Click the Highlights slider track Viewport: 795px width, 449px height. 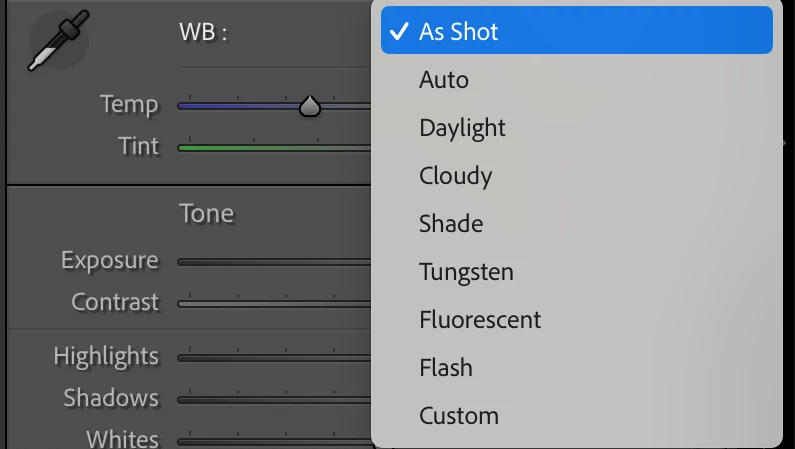[273, 357]
